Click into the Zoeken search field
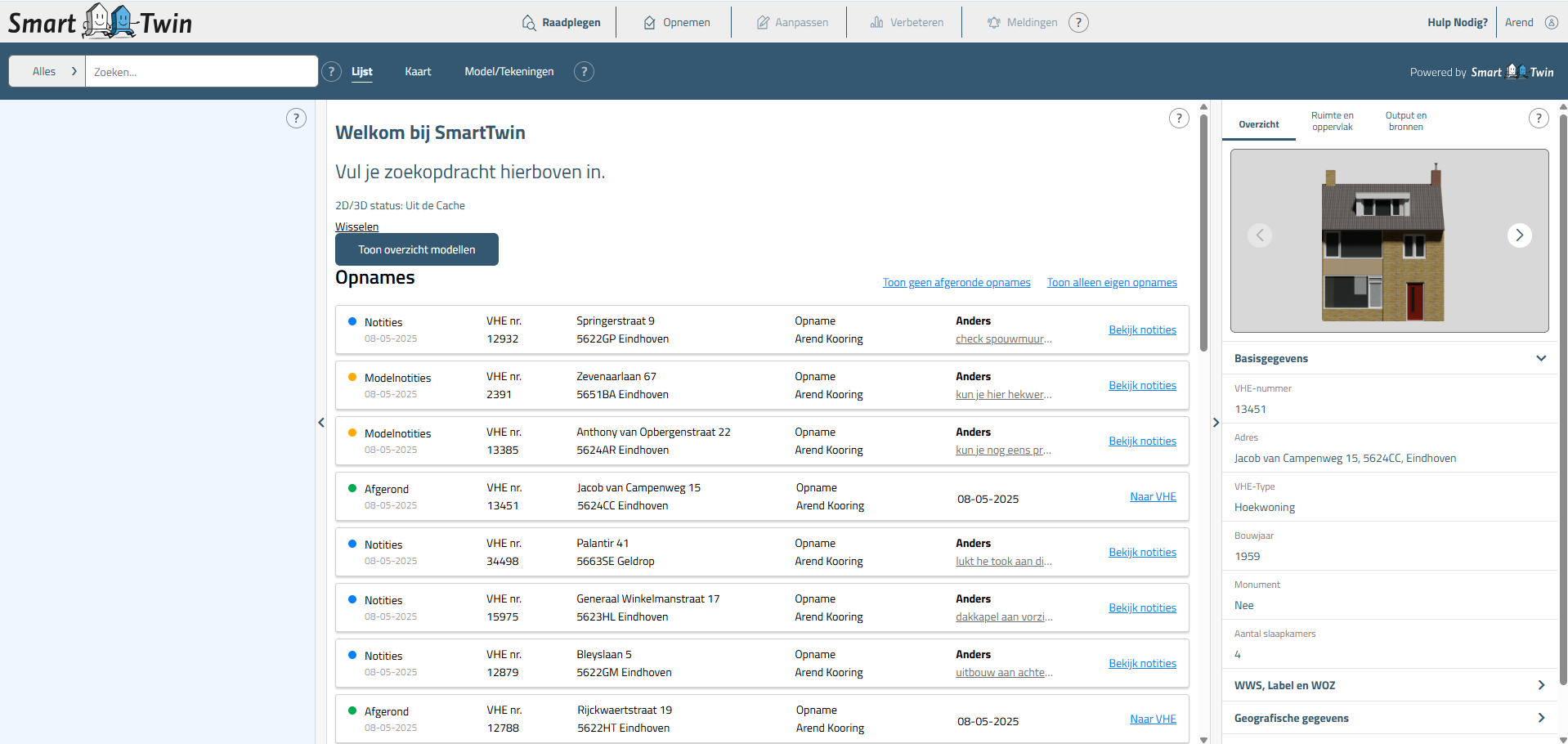The width and height of the screenshot is (1568, 744). [201, 72]
